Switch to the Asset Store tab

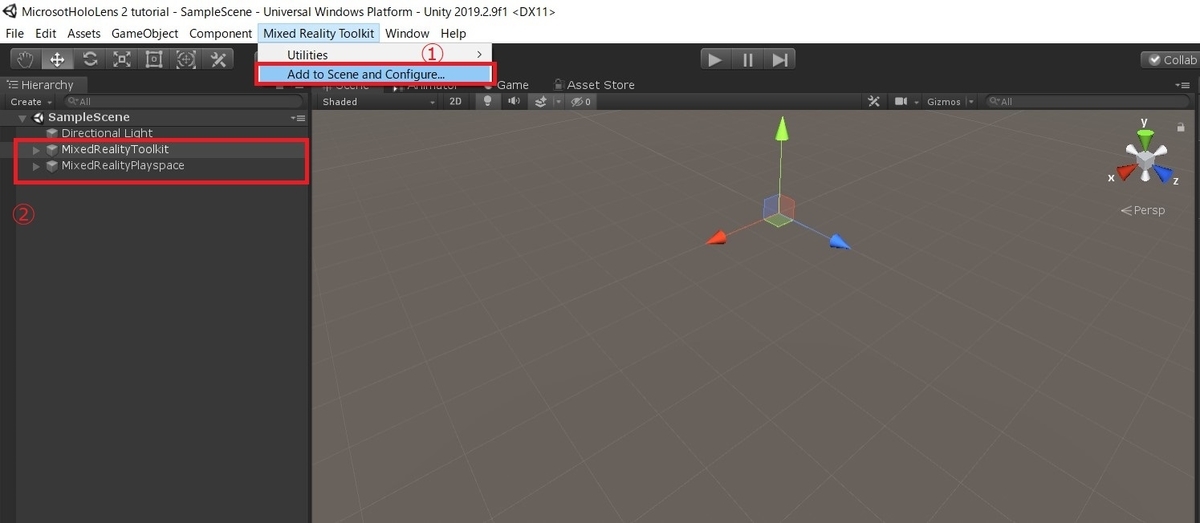click(593, 85)
